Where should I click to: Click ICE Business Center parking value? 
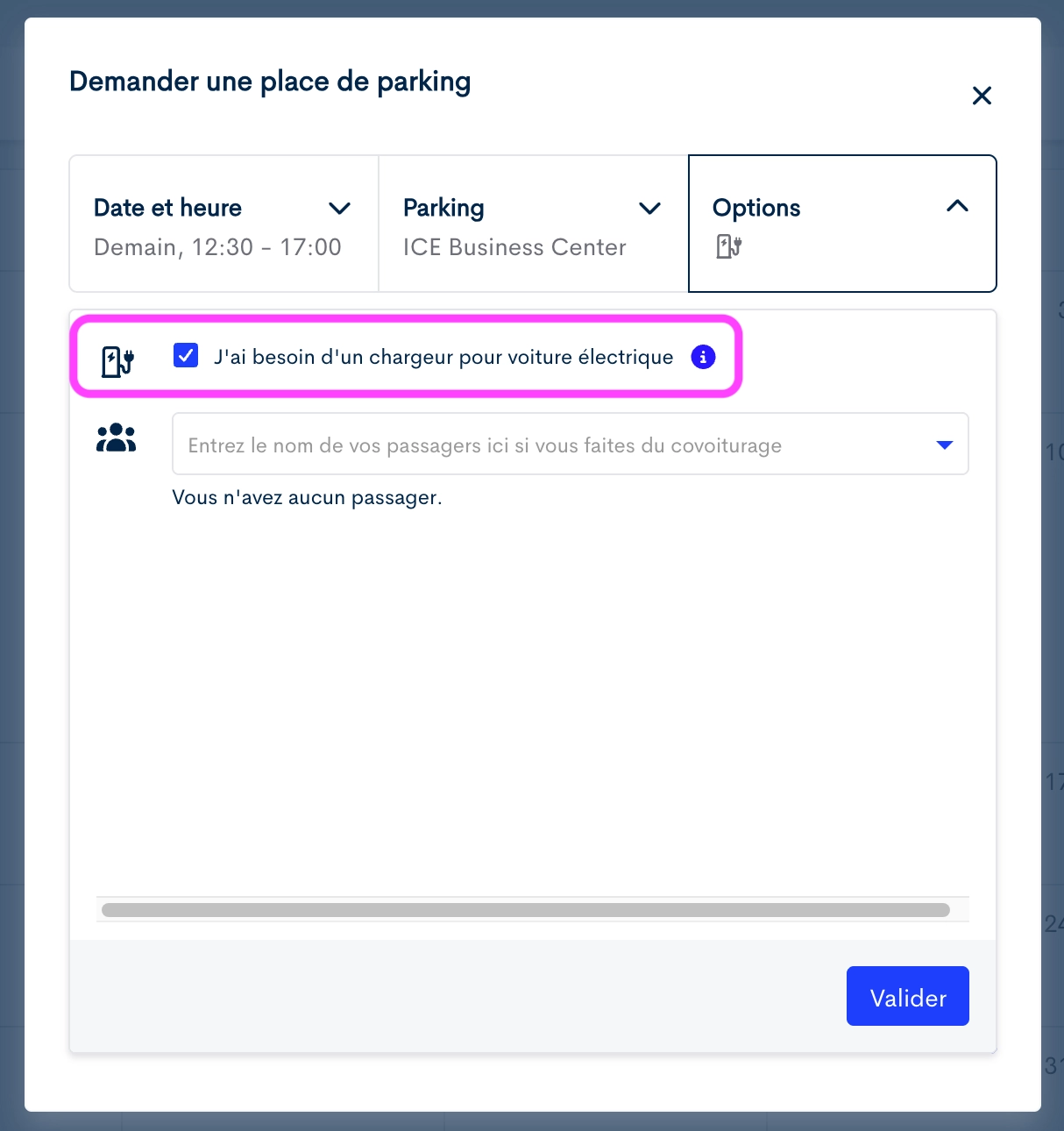[514, 247]
